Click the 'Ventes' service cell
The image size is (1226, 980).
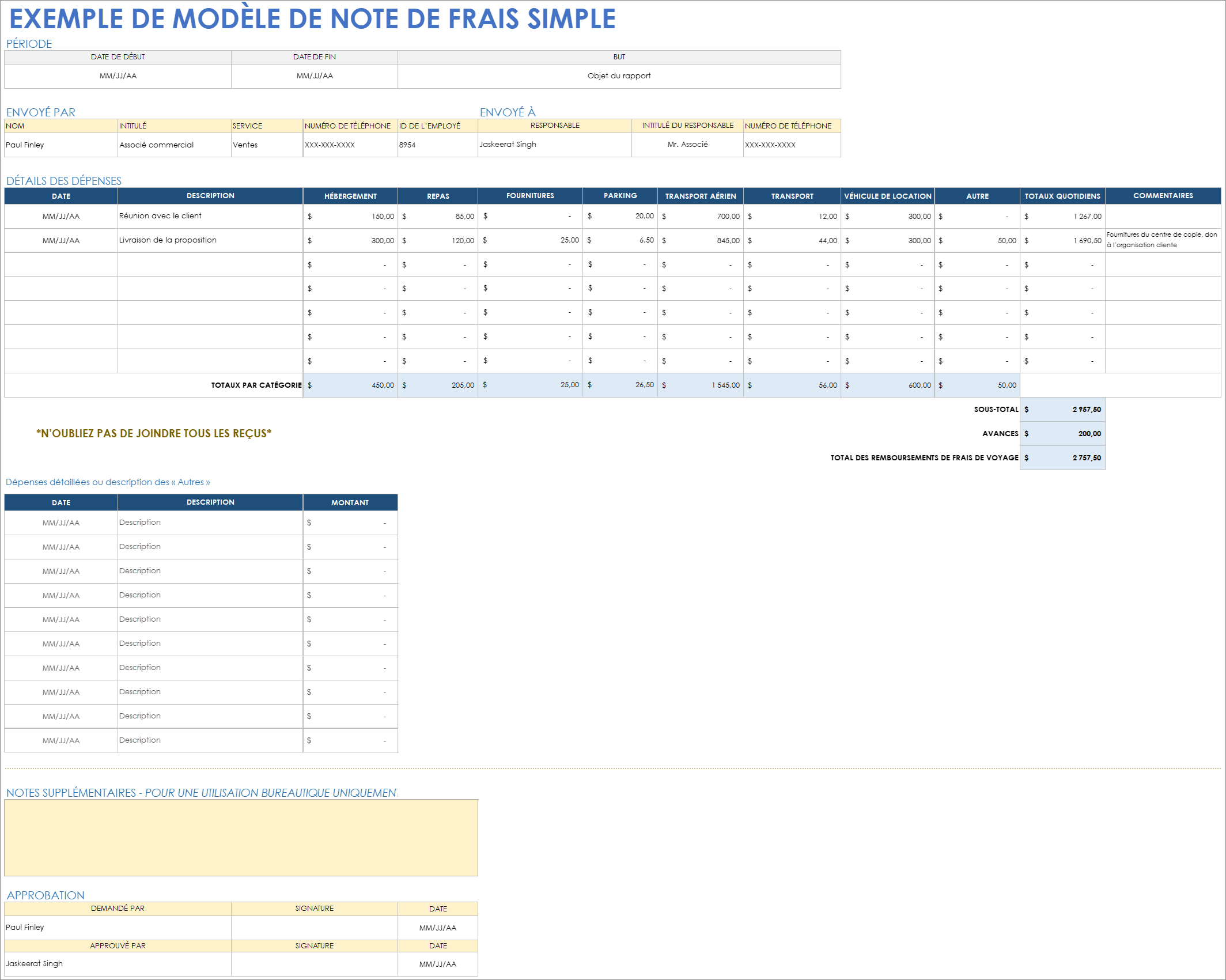(x=267, y=145)
